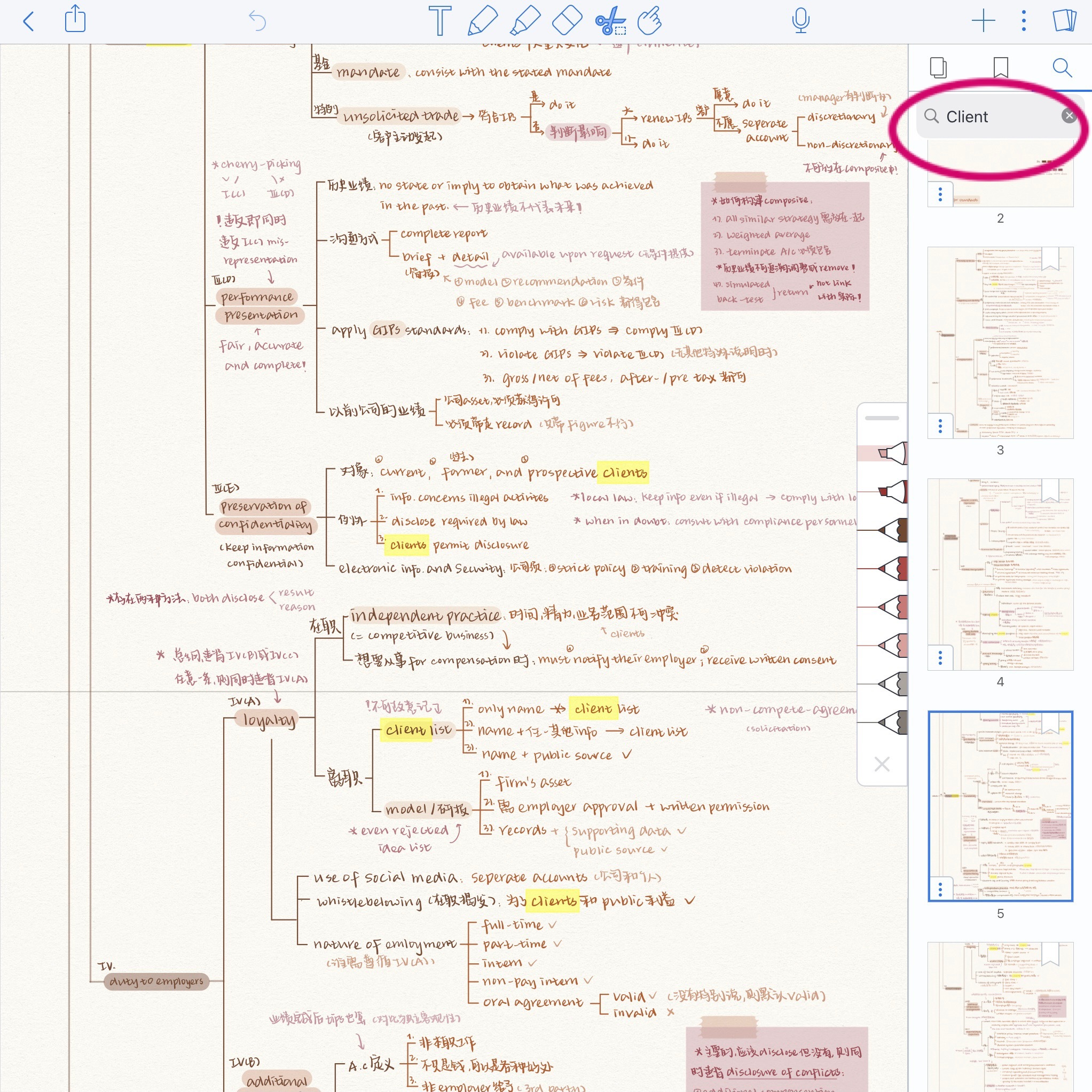Grab the pencil palette handle bar
The image size is (1092, 1092).
(882, 418)
